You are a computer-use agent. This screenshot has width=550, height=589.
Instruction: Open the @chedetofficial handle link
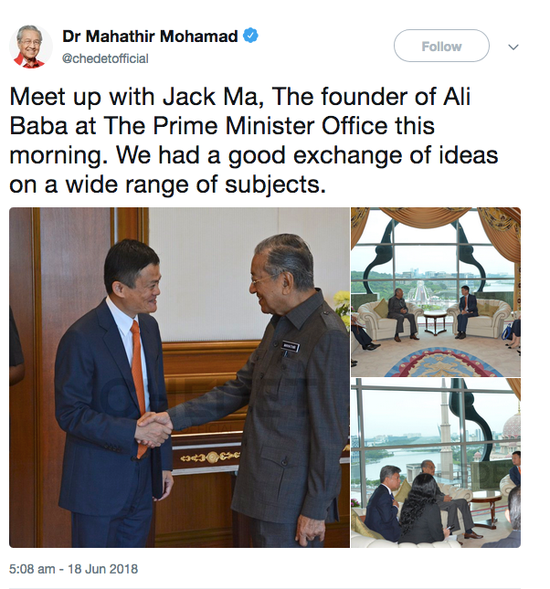pos(105,59)
